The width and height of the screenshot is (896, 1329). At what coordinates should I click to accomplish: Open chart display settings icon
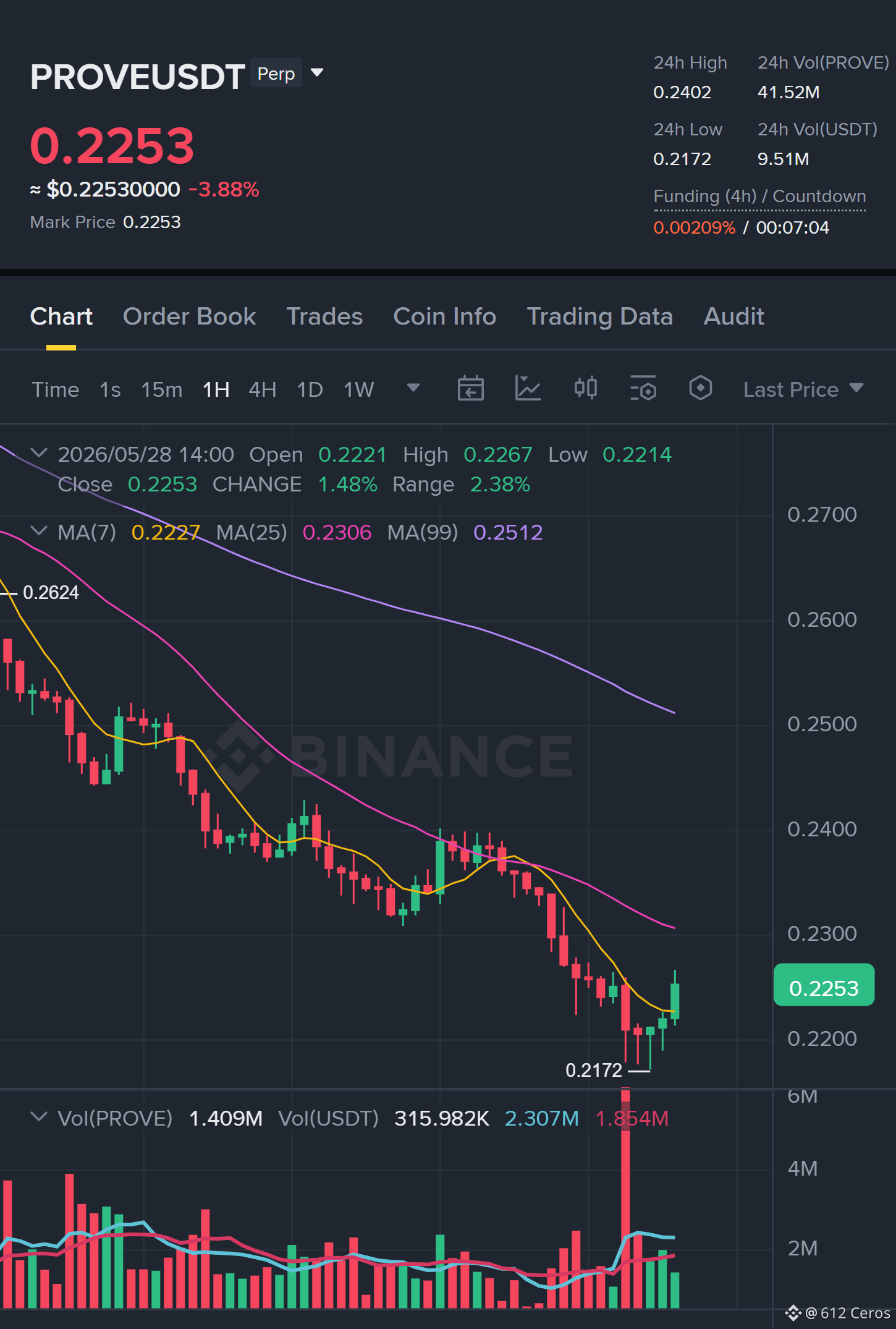coord(643,389)
